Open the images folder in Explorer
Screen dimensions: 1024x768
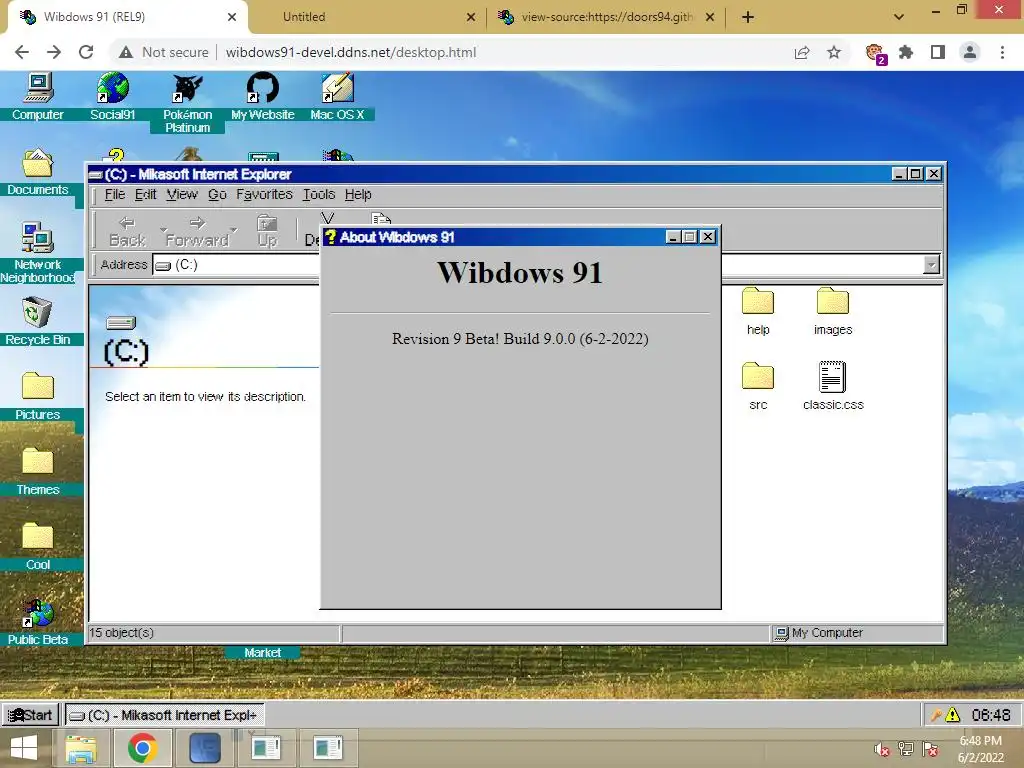click(833, 301)
